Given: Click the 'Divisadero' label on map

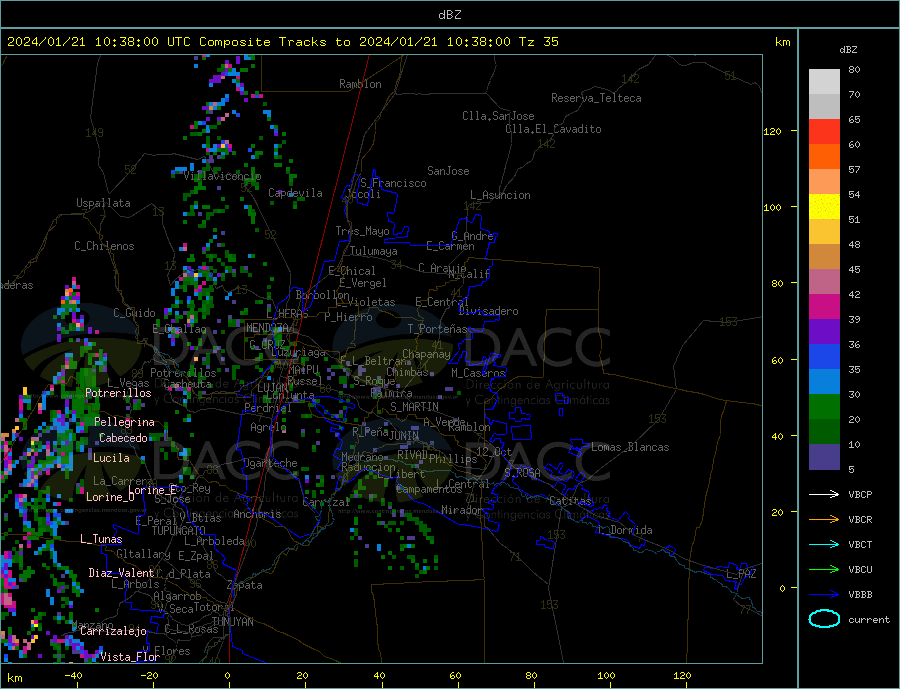Looking at the screenshot, I should point(488,311).
